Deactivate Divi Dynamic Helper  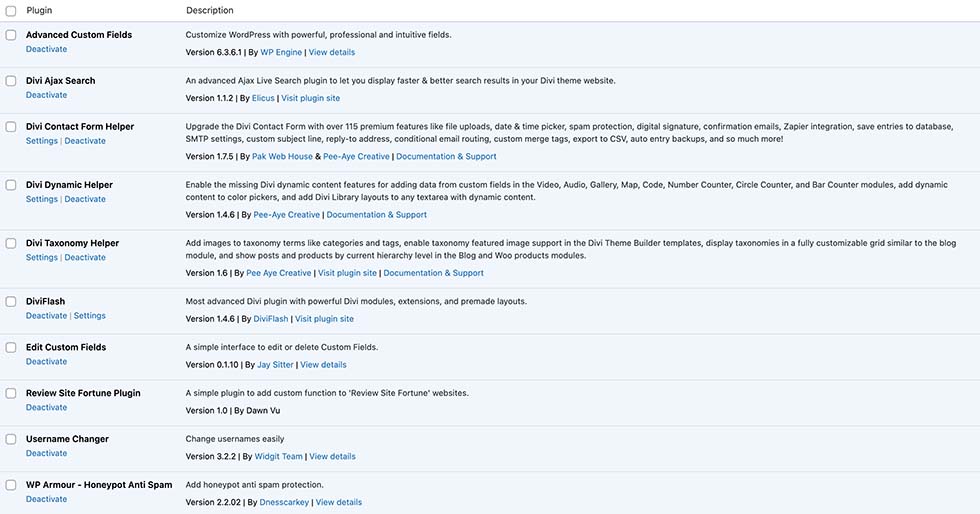click(x=85, y=199)
